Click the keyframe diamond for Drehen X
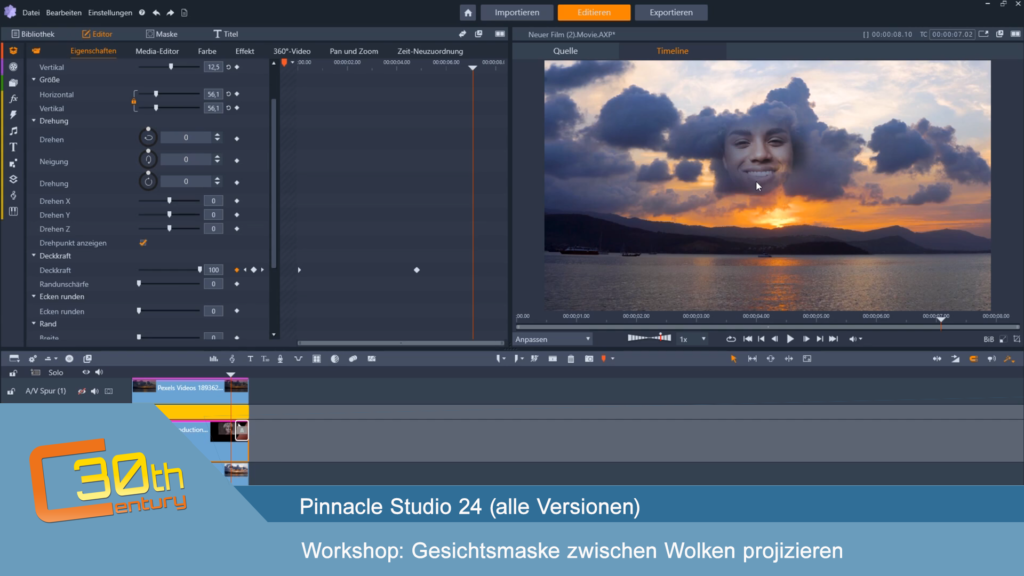Screen dimensions: 1024x576 (x=236, y=201)
